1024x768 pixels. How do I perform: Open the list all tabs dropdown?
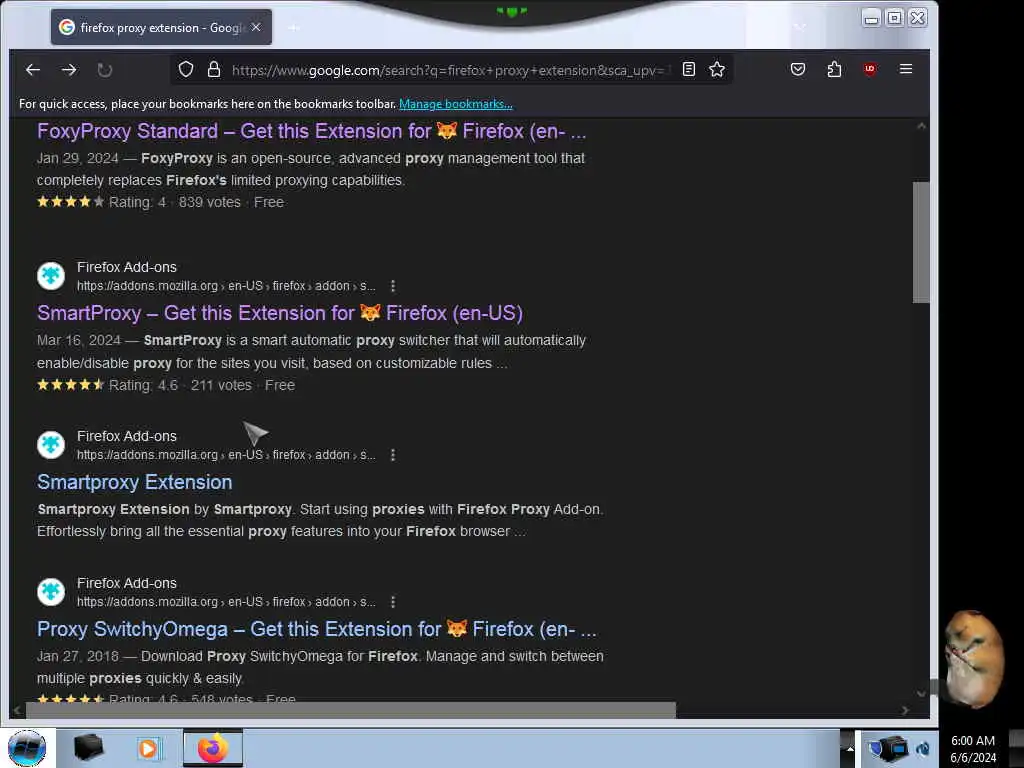click(800, 27)
